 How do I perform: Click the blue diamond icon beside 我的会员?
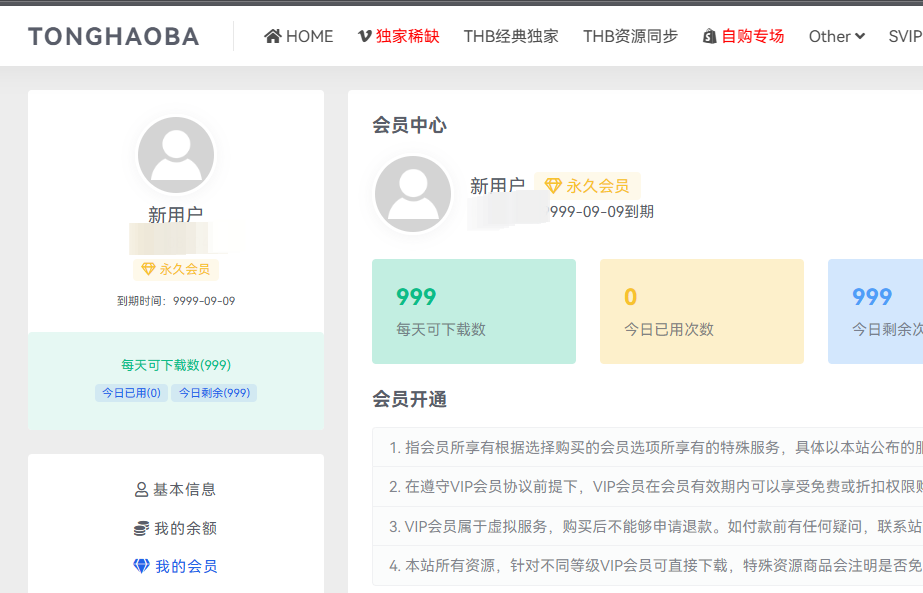[141, 566]
